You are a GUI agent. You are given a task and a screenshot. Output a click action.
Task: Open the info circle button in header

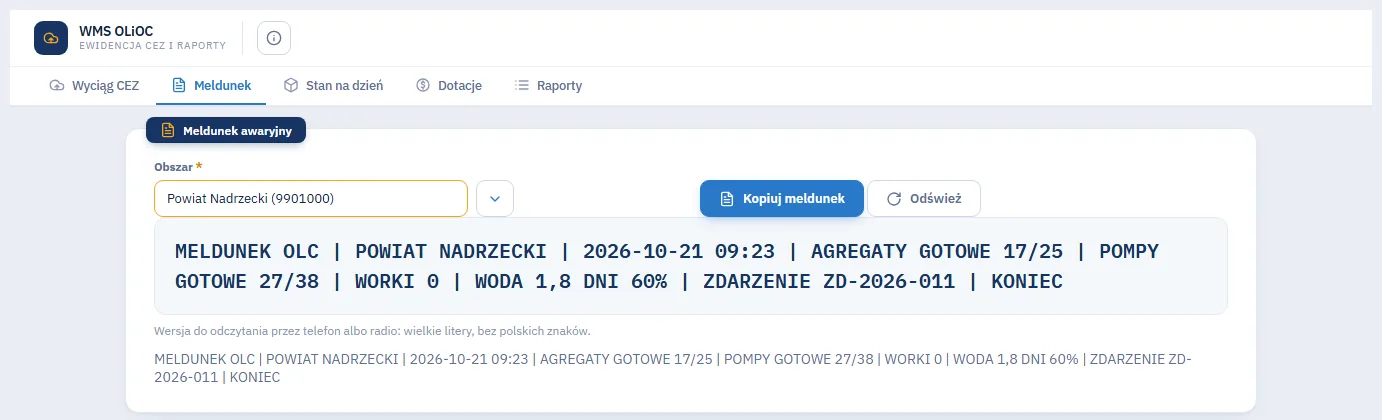click(274, 38)
